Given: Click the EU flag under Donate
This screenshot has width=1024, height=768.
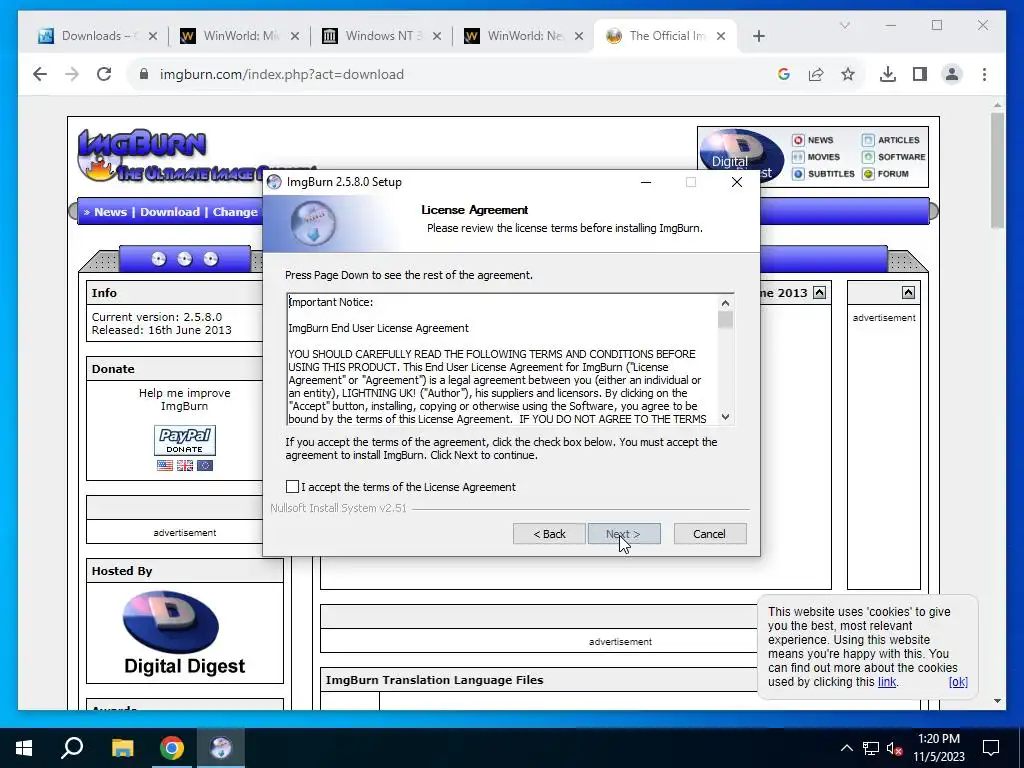Looking at the screenshot, I should pos(205,465).
